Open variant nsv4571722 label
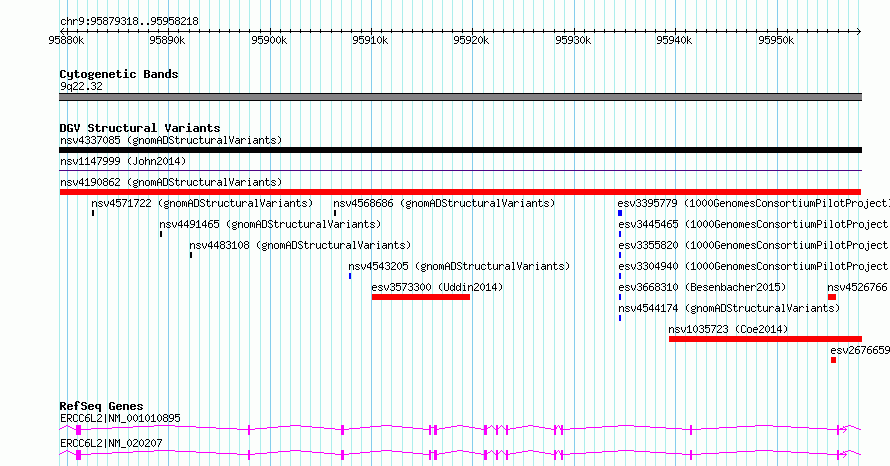Image resolution: width=890 pixels, height=466 pixels. [x=202, y=203]
